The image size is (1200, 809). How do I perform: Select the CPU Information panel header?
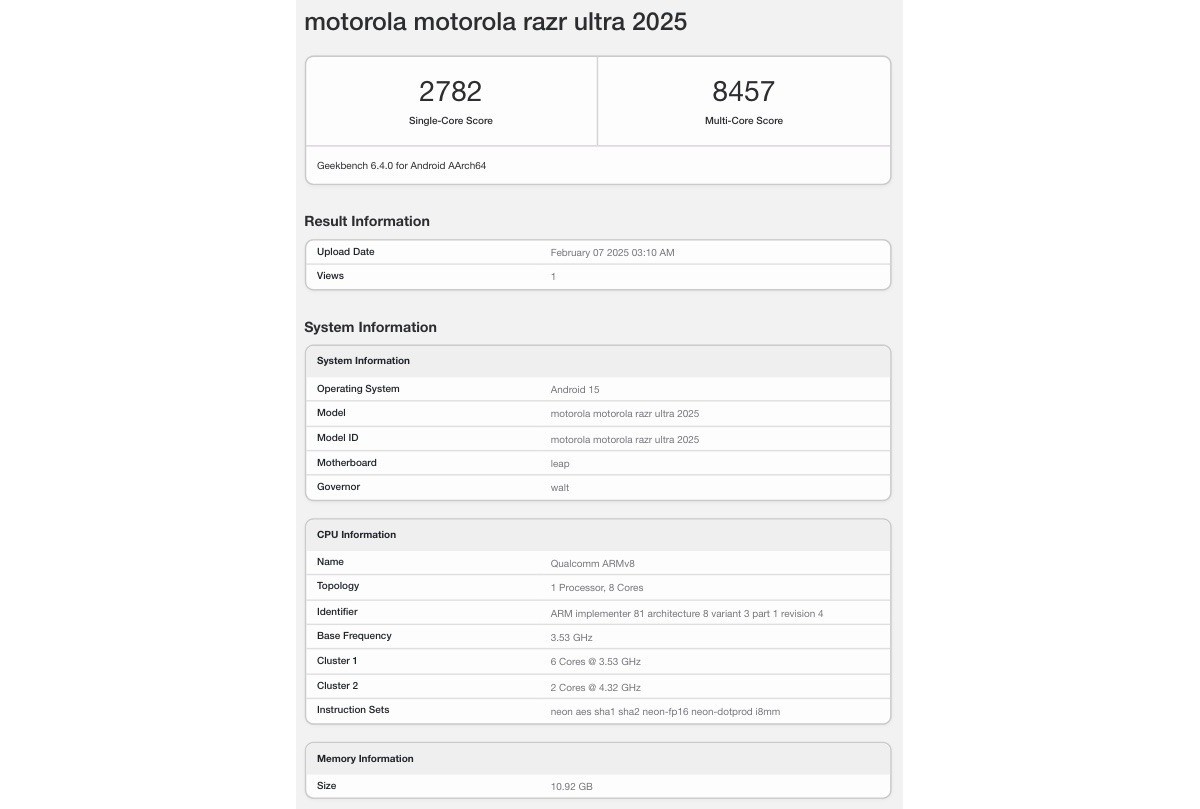[x=356, y=534]
